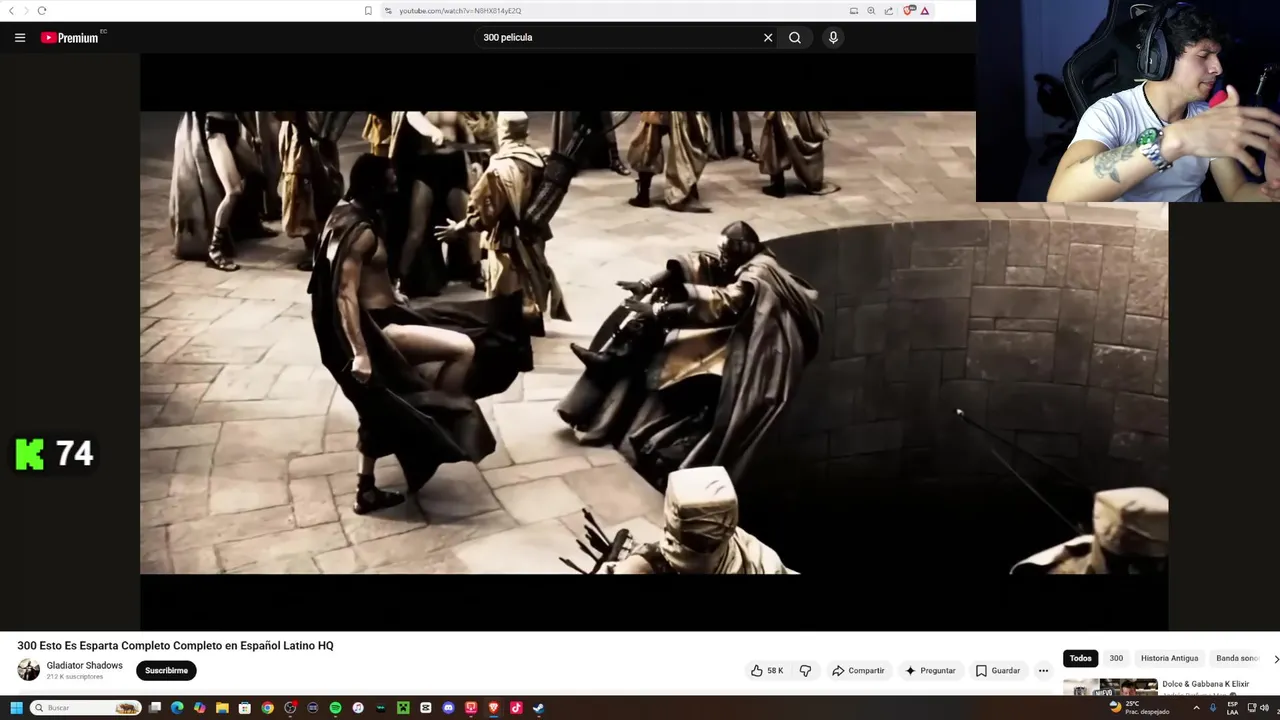The width and height of the screenshot is (1280, 720).
Task: Click the share icon in address bar
Action: point(889,11)
